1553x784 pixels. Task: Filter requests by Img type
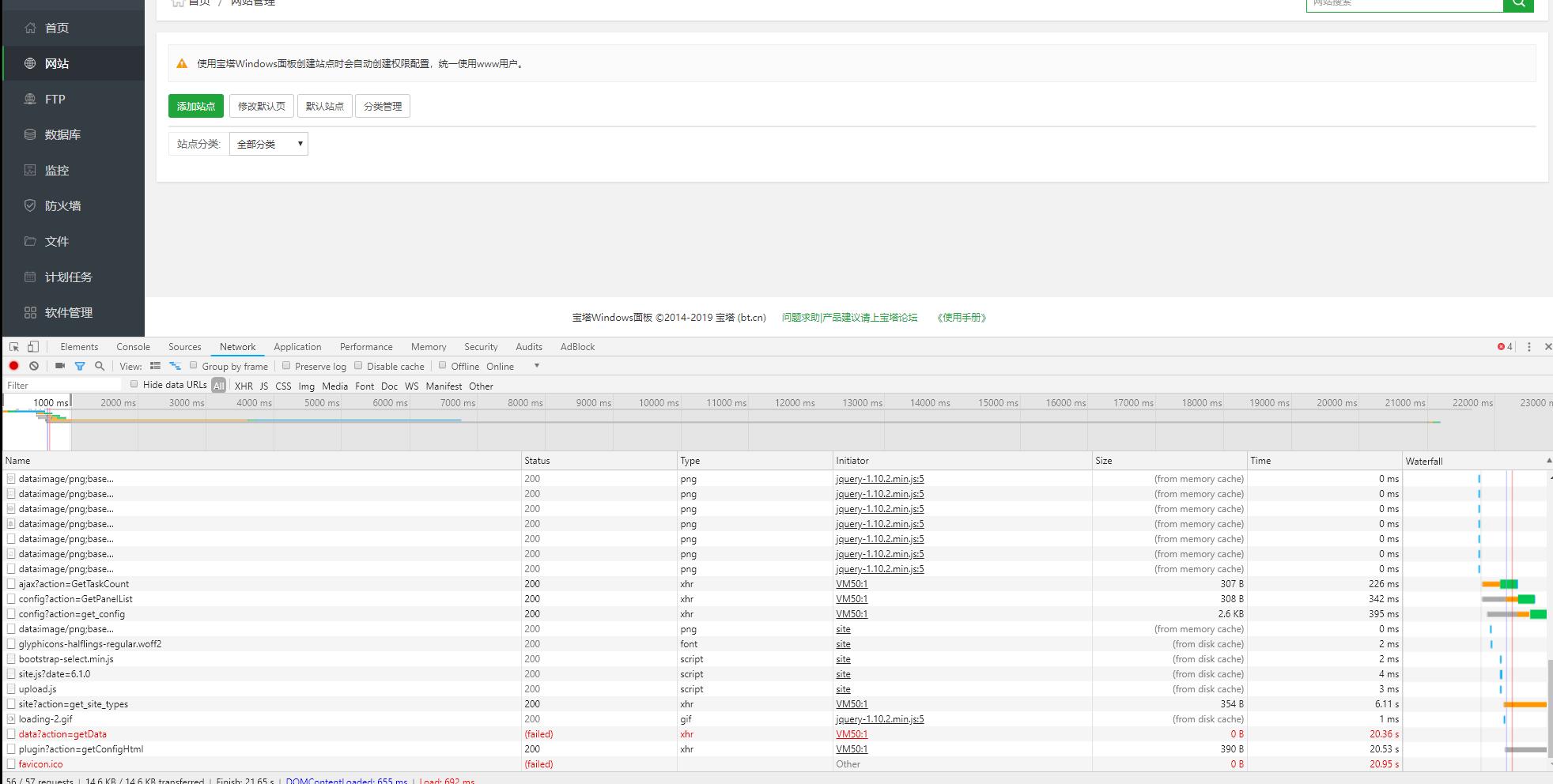tap(306, 386)
